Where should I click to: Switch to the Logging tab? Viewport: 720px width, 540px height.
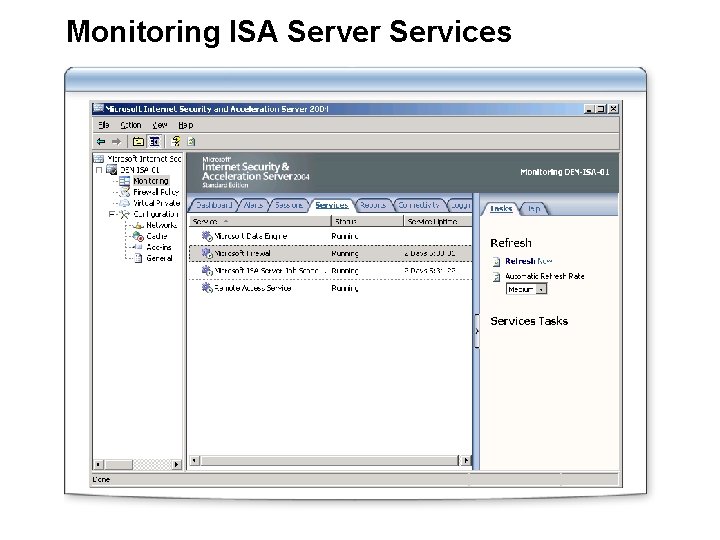[x=460, y=205]
